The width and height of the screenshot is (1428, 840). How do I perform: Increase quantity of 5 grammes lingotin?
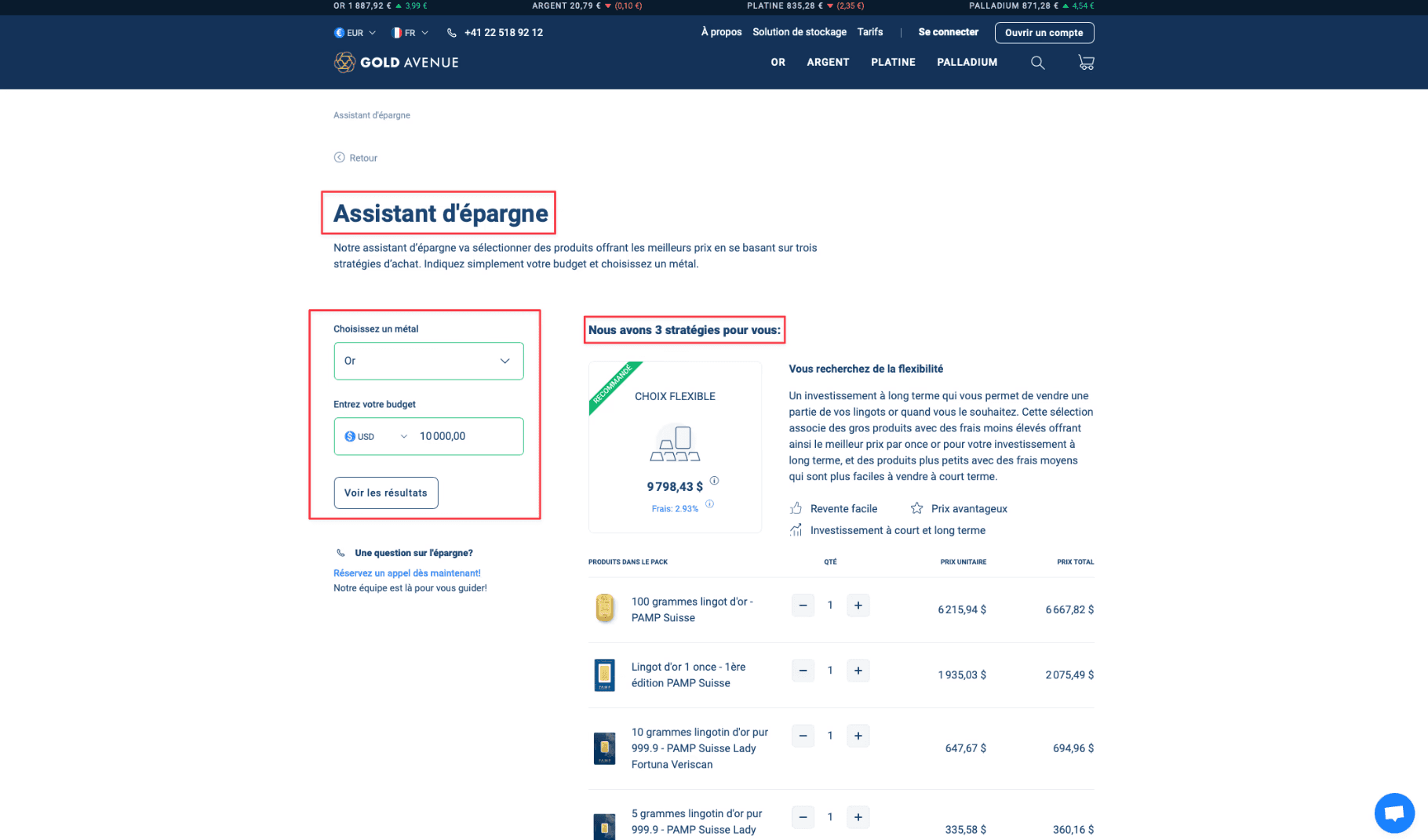pos(858,817)
